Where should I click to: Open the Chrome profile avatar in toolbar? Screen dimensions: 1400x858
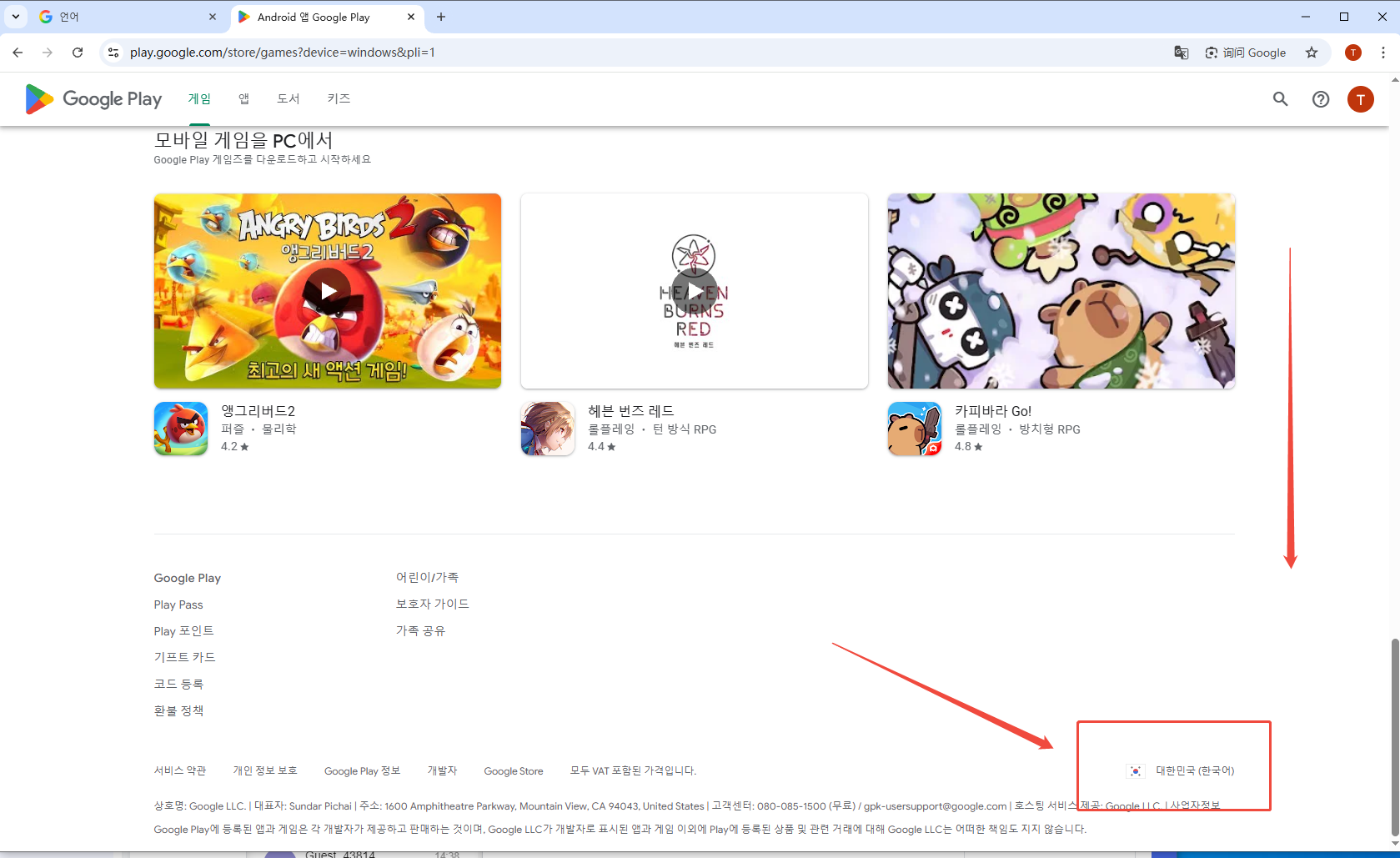tap(1353, 53)
